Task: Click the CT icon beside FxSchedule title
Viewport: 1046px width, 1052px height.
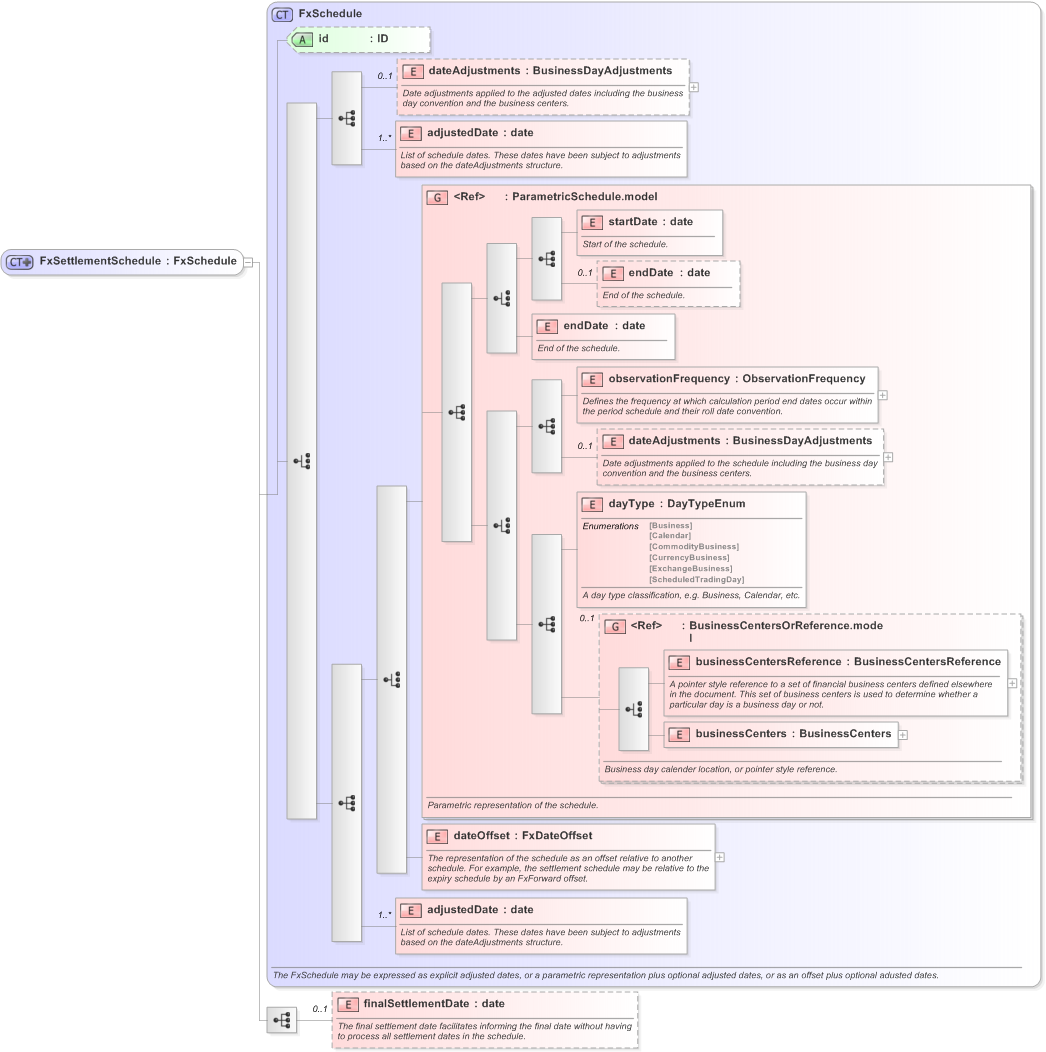Action: (282, 14)
